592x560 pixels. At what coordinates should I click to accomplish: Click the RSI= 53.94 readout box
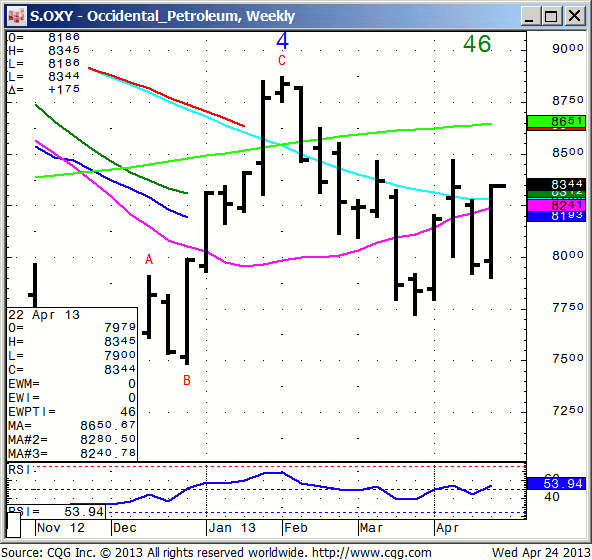[56, 512]
